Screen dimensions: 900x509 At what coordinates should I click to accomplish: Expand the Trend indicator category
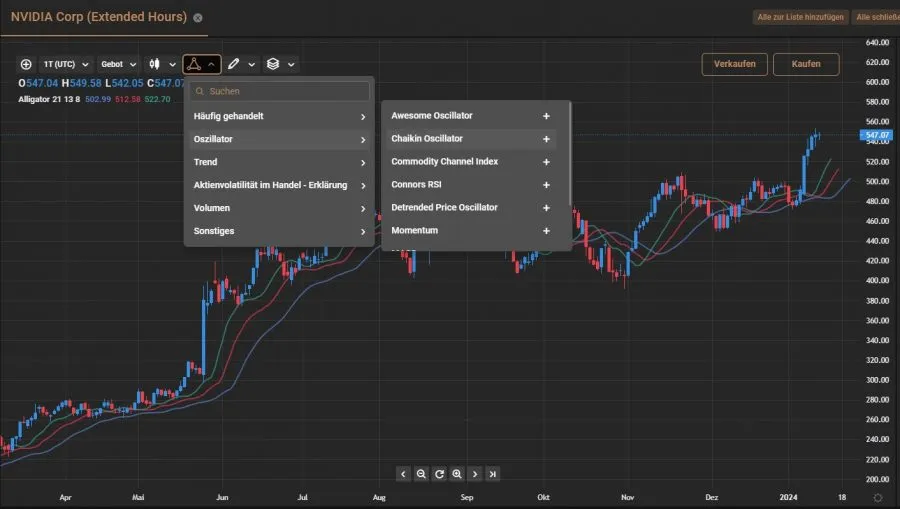(280, 162)
